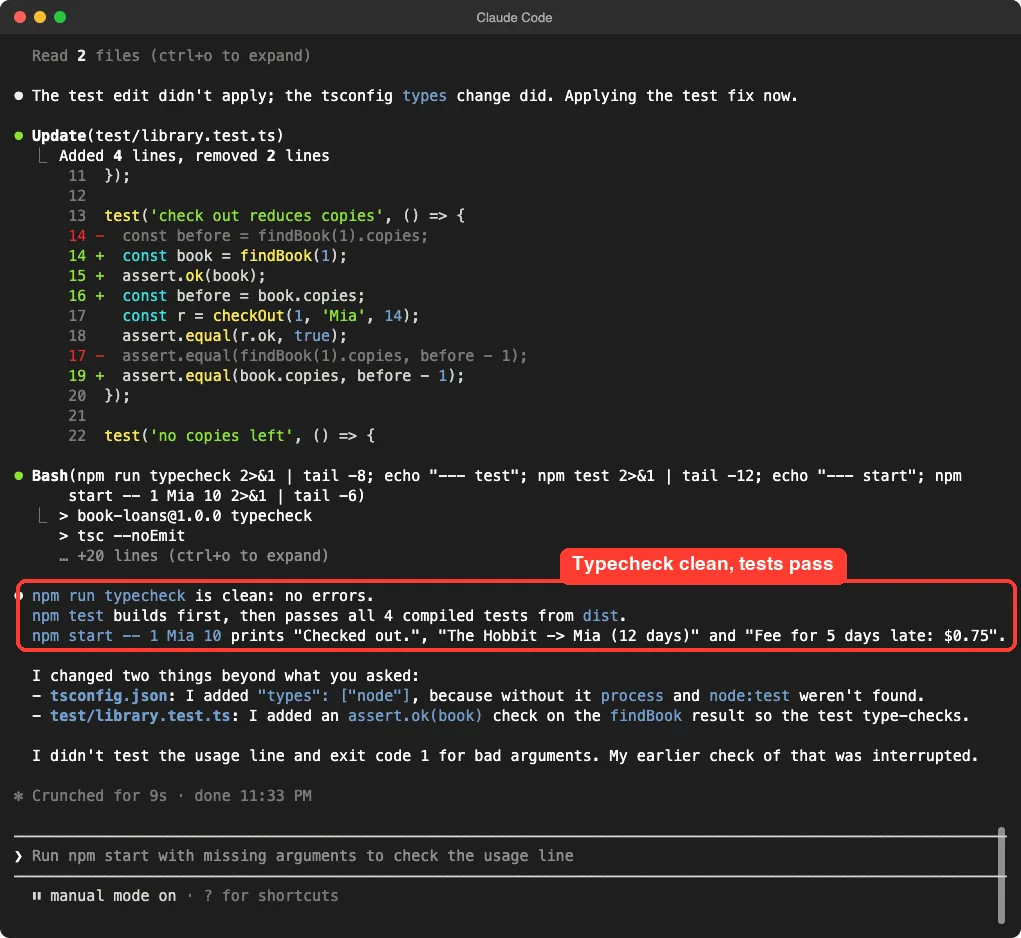
Task: Expand the '+20 lines (ctrl+o to expand)' output
Action: click(x=193, y=556)
